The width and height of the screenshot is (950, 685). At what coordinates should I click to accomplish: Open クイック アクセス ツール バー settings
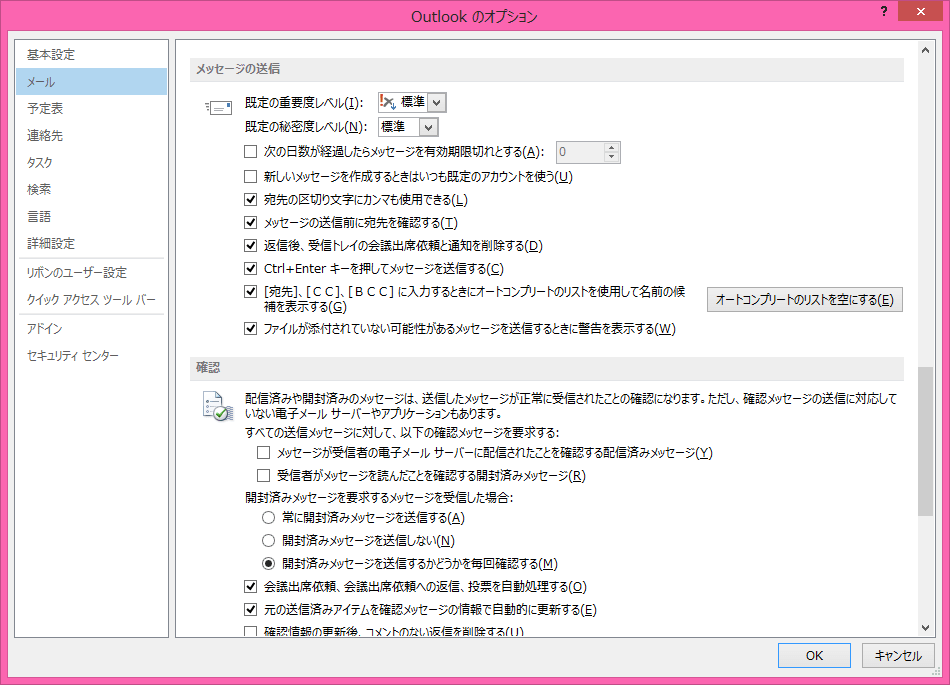click(91, 299)
